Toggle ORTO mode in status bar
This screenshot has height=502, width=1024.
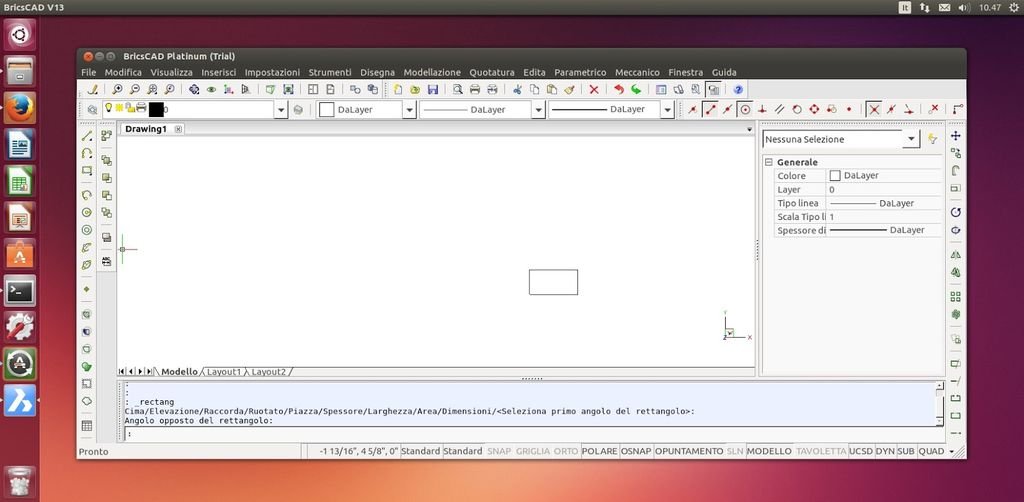point(565,451)
